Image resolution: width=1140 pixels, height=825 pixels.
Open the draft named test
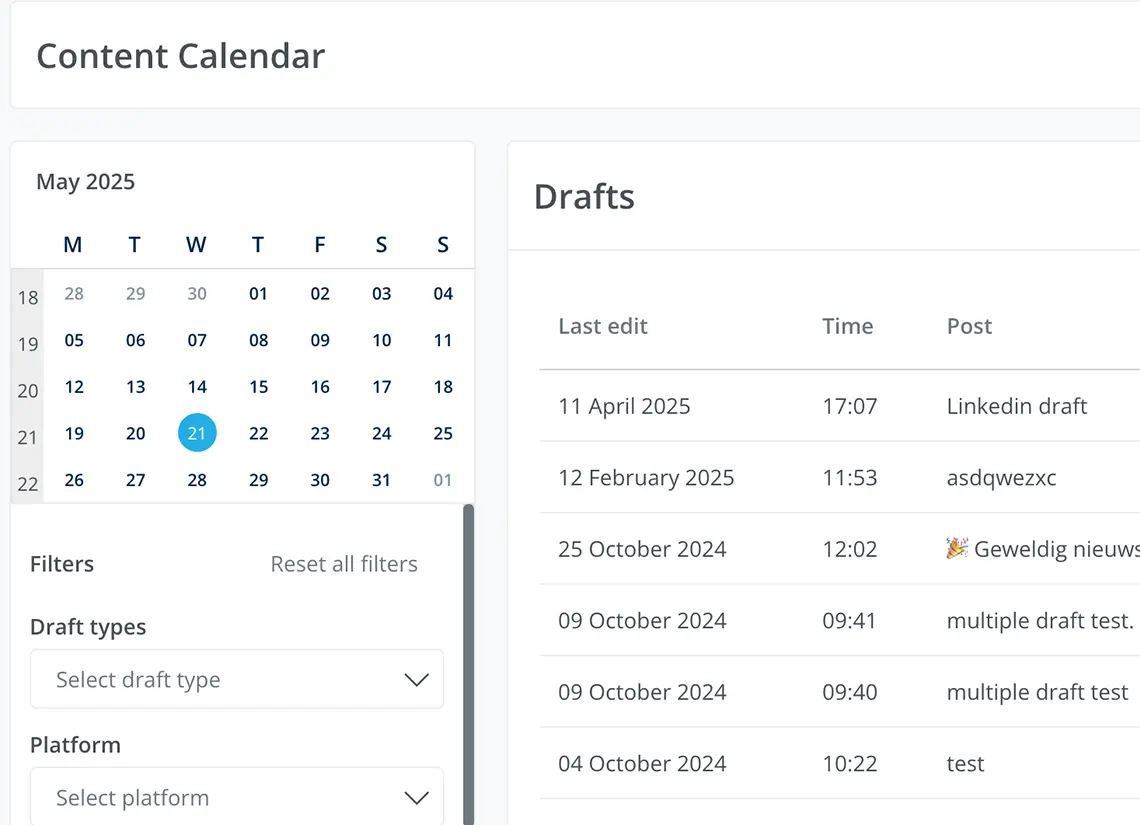pos(965,764)
